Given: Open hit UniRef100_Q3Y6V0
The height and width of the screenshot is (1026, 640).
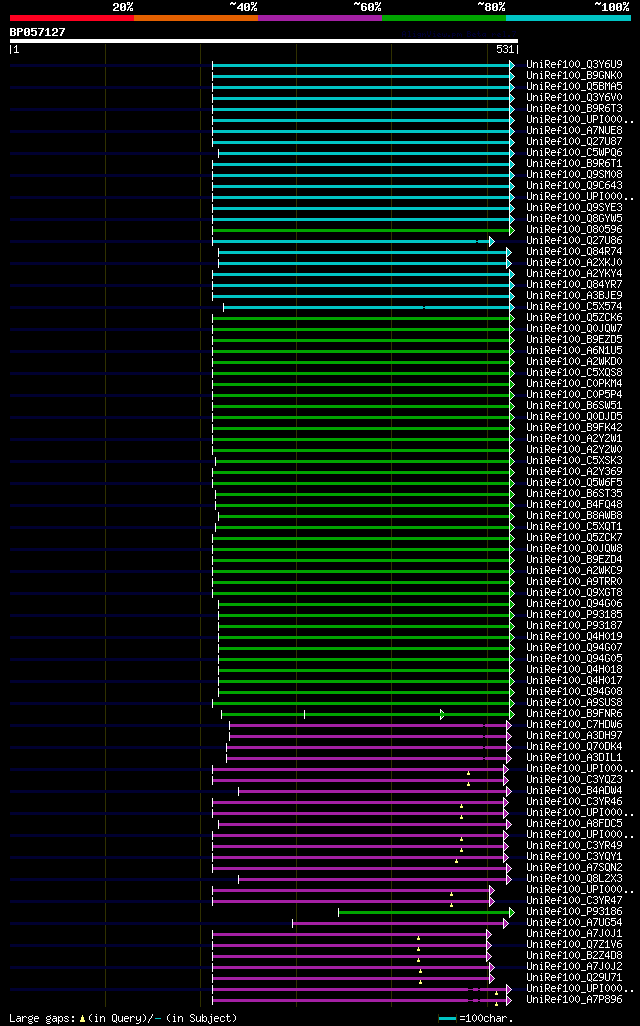Looking at the screenshot, I should click(575, 98).
